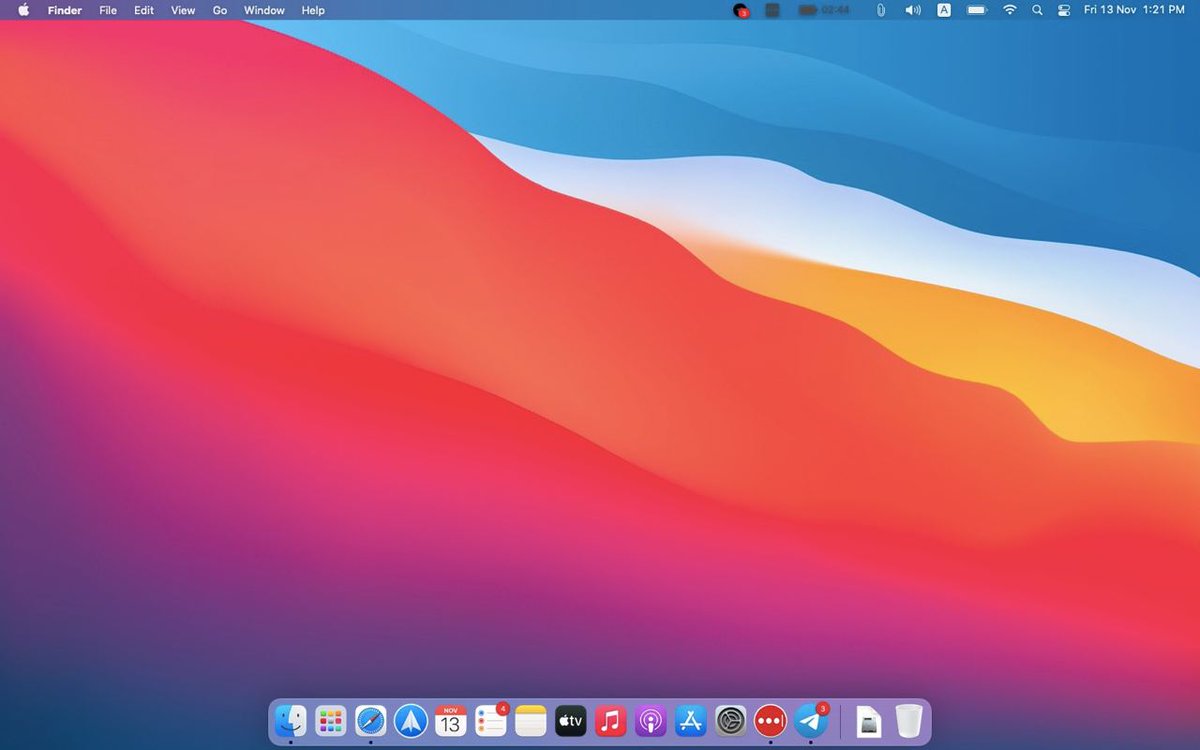Open Reminders with 4 badge
The image size is (1200, 750).
[x=491, y=720]
